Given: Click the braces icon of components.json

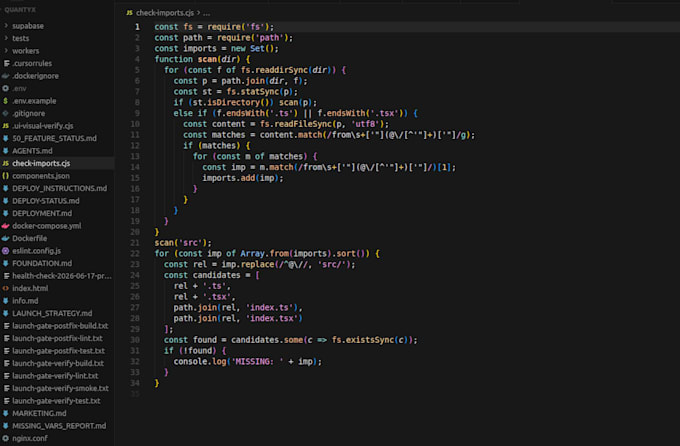Looking at the screenshot, I should [6, 176].
